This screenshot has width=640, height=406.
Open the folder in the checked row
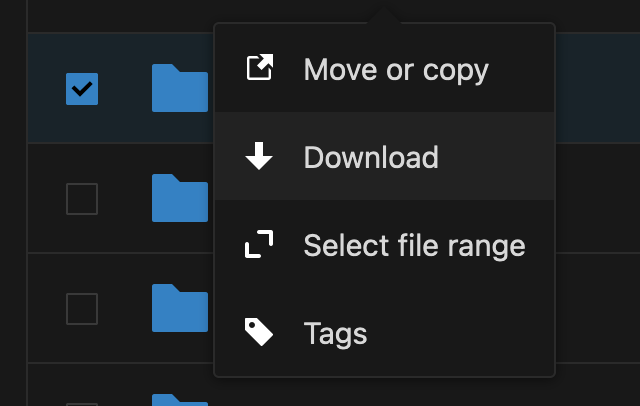tap(180, 88)
